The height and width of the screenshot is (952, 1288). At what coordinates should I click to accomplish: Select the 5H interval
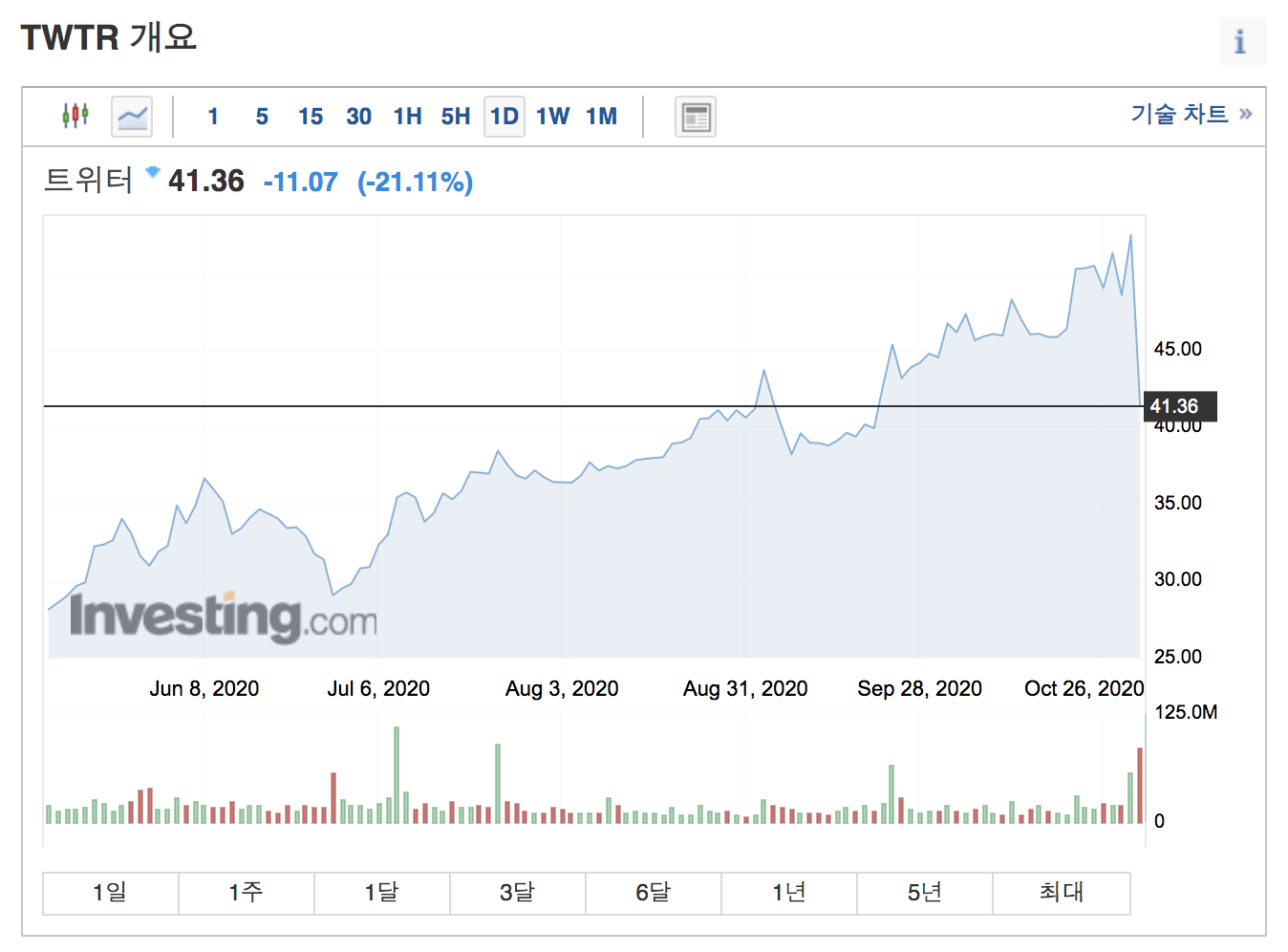click(x=456, y=117)
